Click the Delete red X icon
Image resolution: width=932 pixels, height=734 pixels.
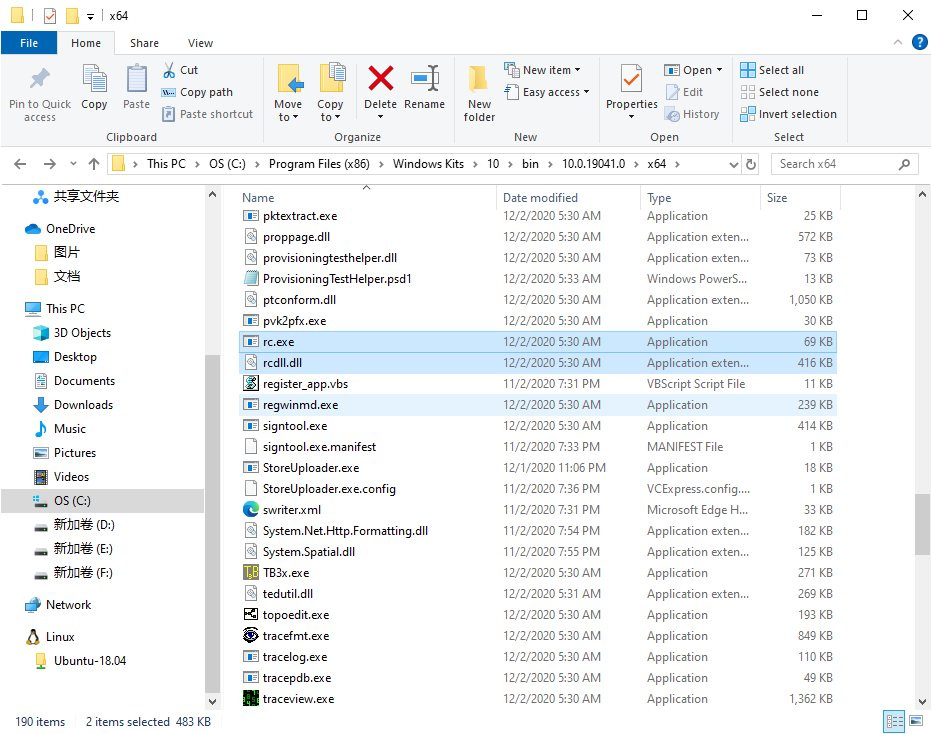[380, 80]
